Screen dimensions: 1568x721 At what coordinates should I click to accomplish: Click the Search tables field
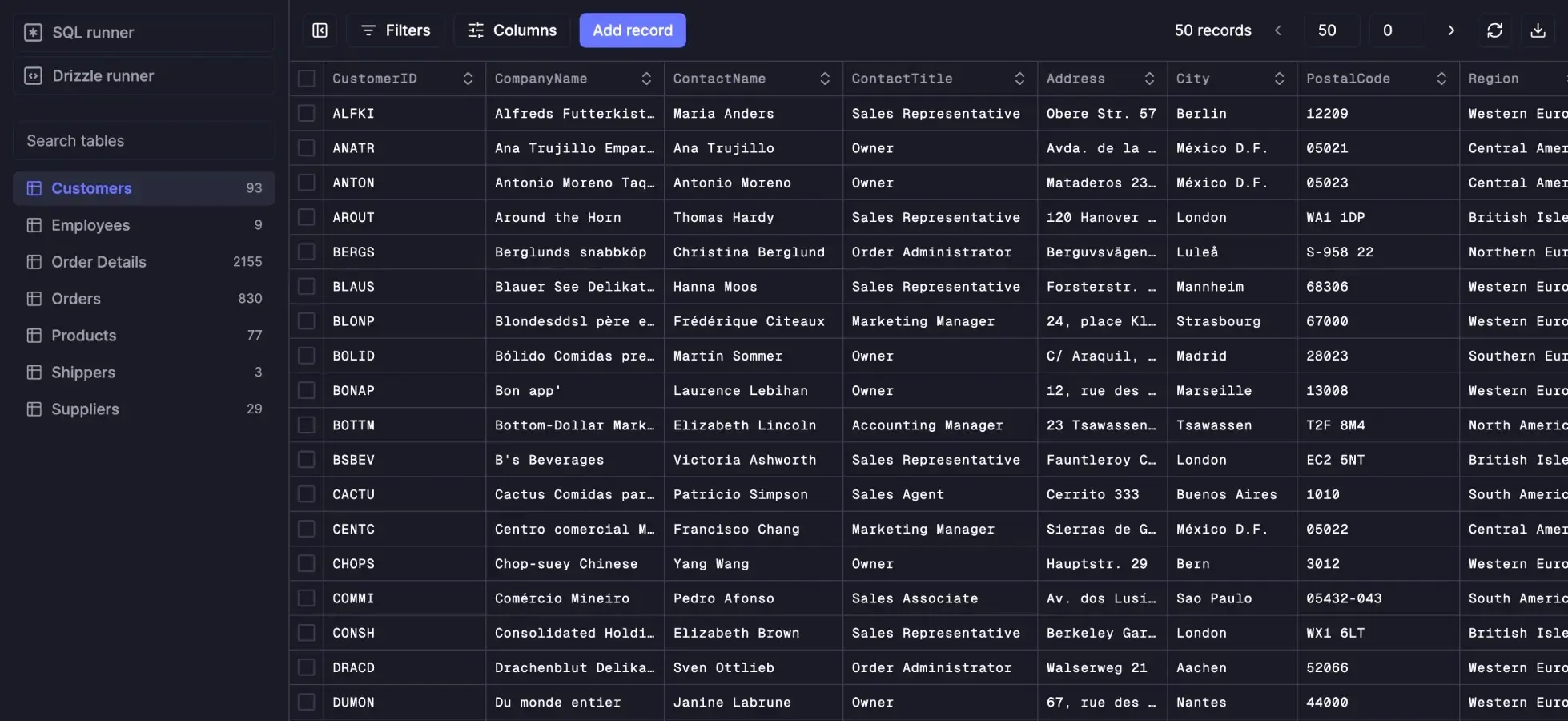tap(144, 141)
